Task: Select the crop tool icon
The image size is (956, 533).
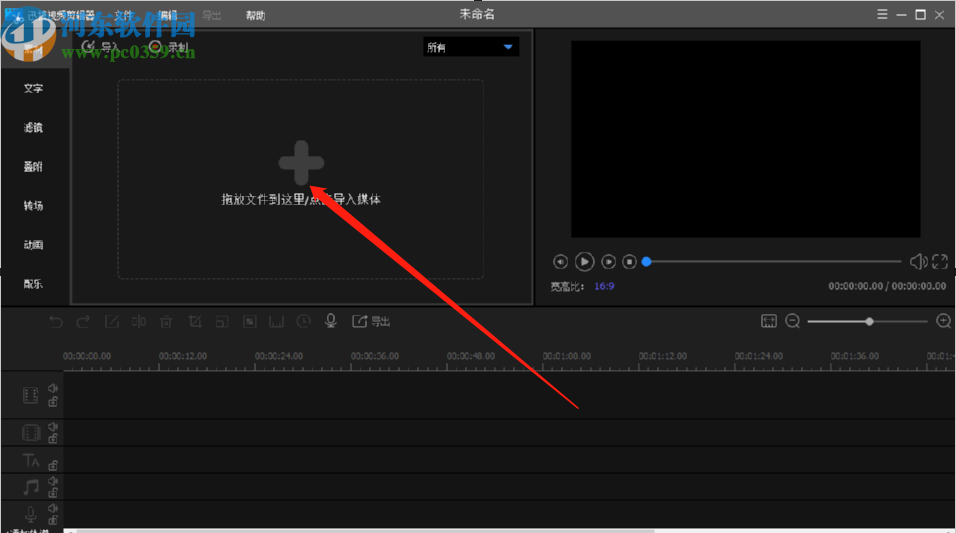Action: 195,321
